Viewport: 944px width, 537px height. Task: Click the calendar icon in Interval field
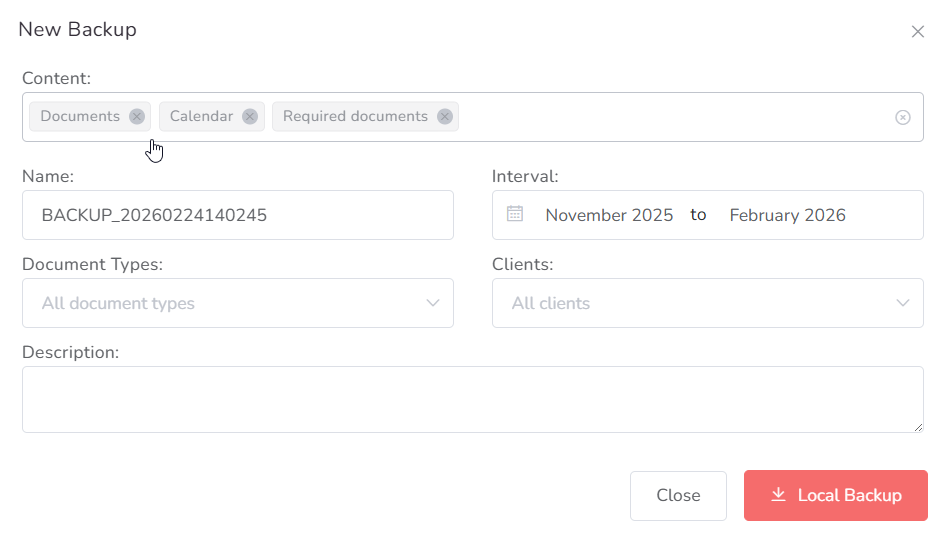515,214
